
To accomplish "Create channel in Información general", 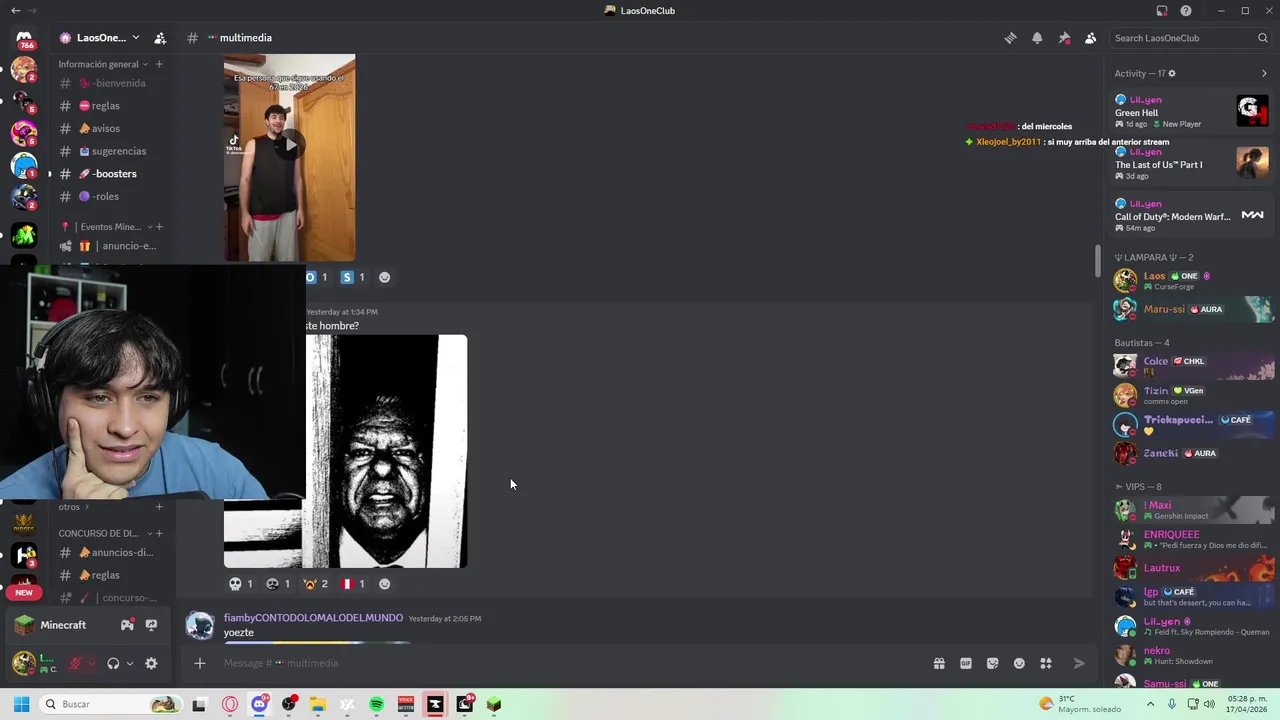I will coord(159,64).
